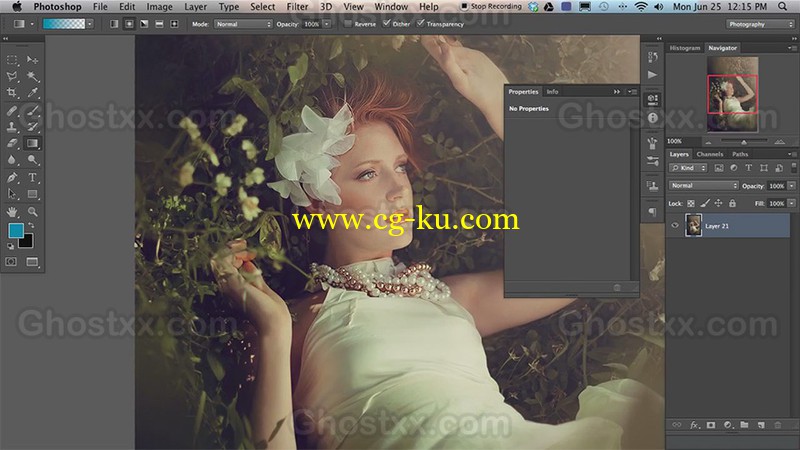Open layer Fill dropdown arrow
Viewport: 800px width, 450px height.
click(792, 204)
